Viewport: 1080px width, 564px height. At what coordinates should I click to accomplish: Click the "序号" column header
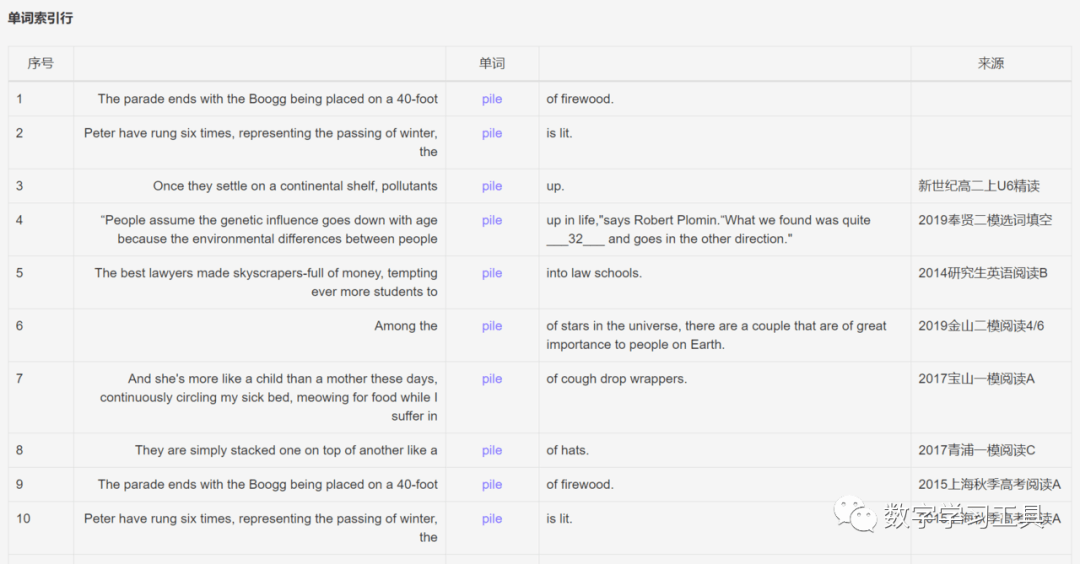click(x=41, y=63)
